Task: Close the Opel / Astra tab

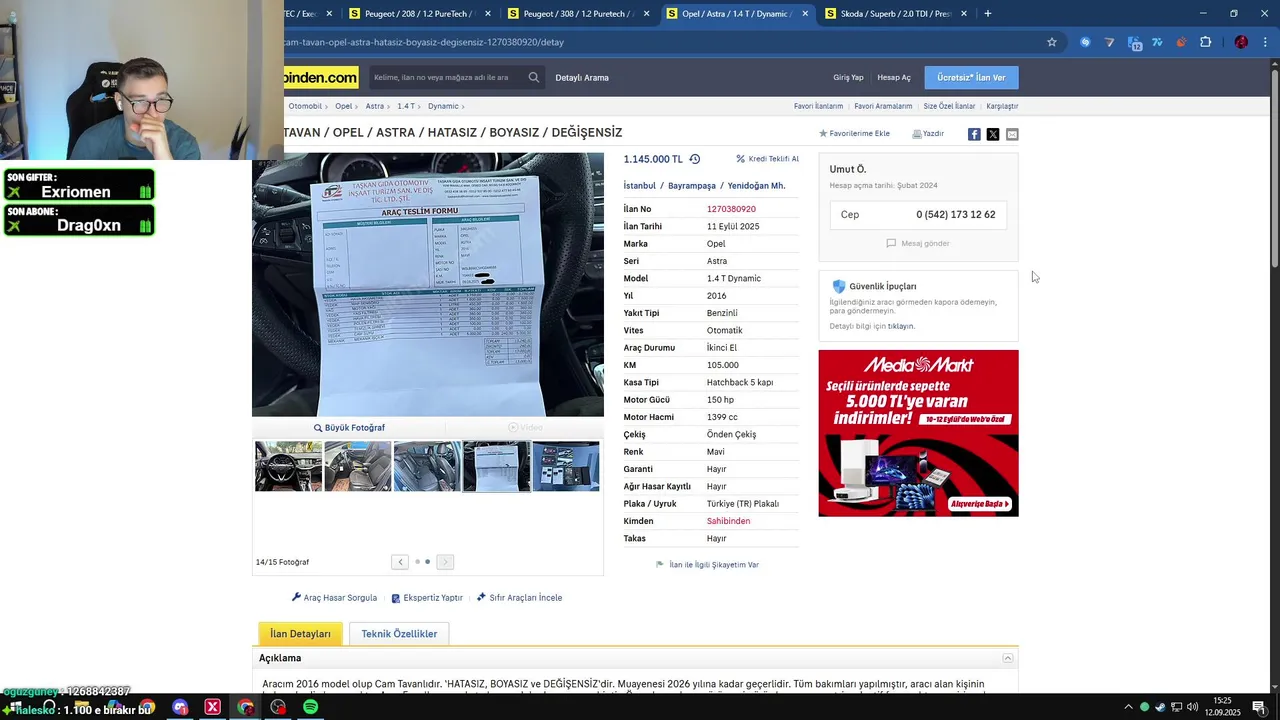Action: (805, 13)
